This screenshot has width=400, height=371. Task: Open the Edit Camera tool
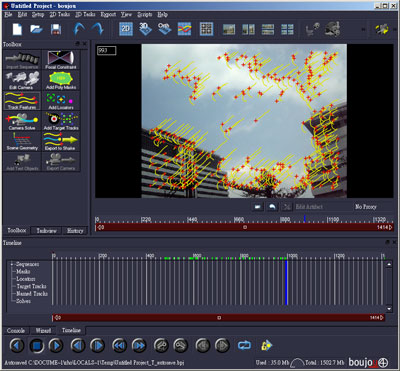pyautogui.click(x=22, y=80)
